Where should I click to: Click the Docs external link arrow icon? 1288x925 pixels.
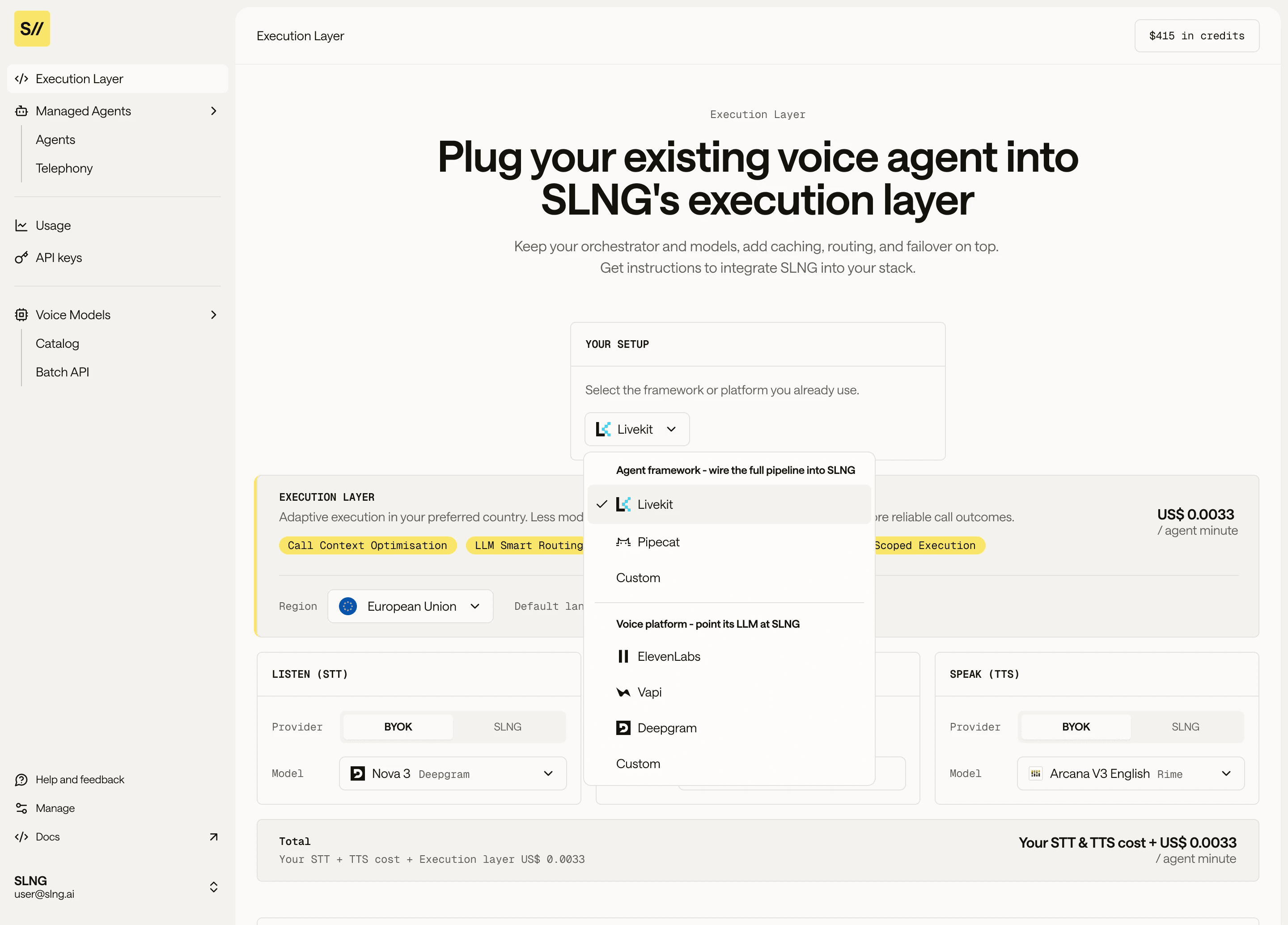(x=213, y=836)
